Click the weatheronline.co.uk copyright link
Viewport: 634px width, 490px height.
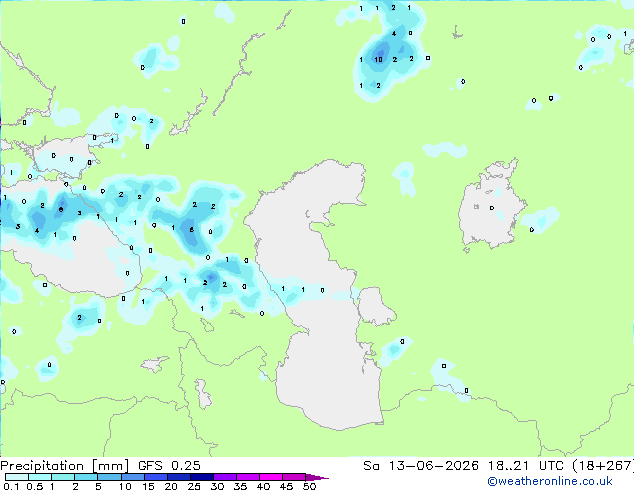click(550, 481)
